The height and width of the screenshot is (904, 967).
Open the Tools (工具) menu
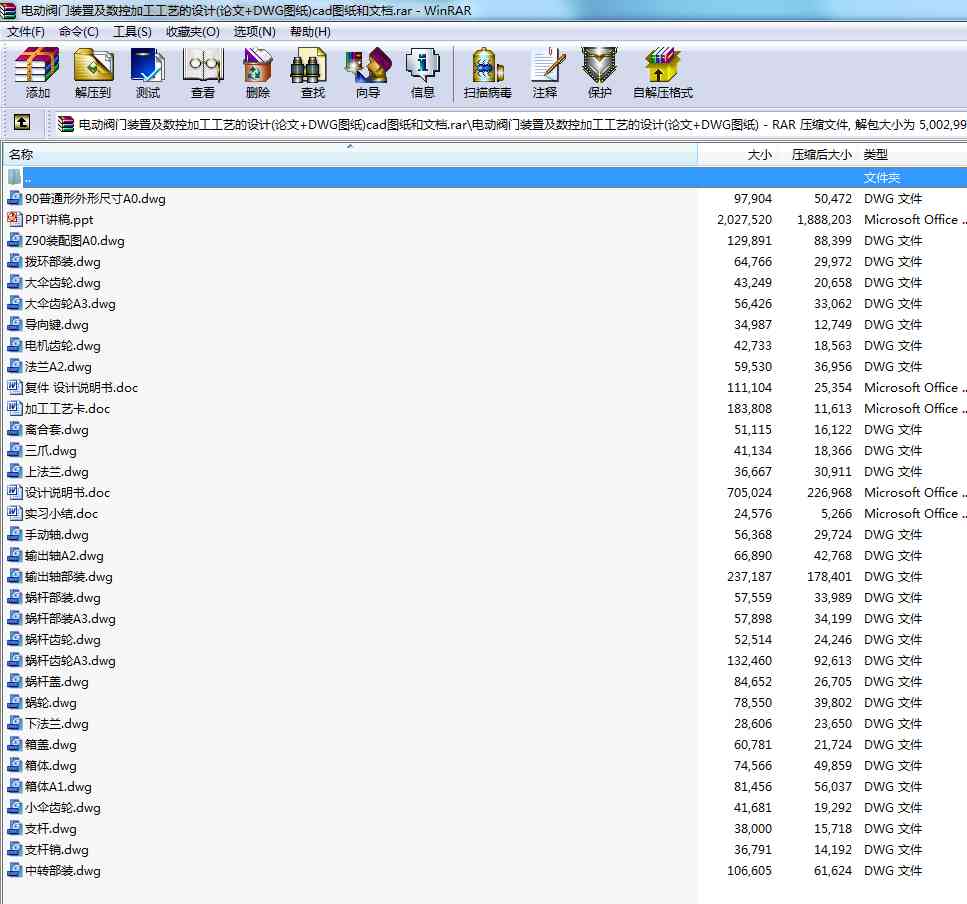[x=132, y=31]
